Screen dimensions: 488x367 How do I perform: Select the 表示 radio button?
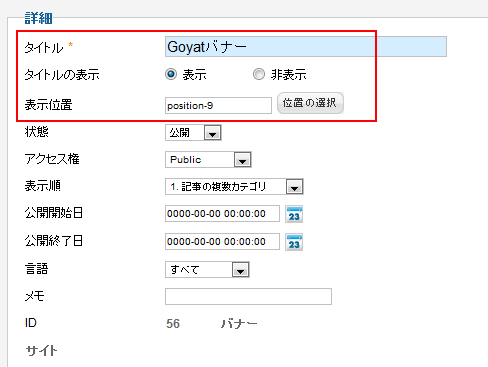pyautogui.click(x=171, y=74)
